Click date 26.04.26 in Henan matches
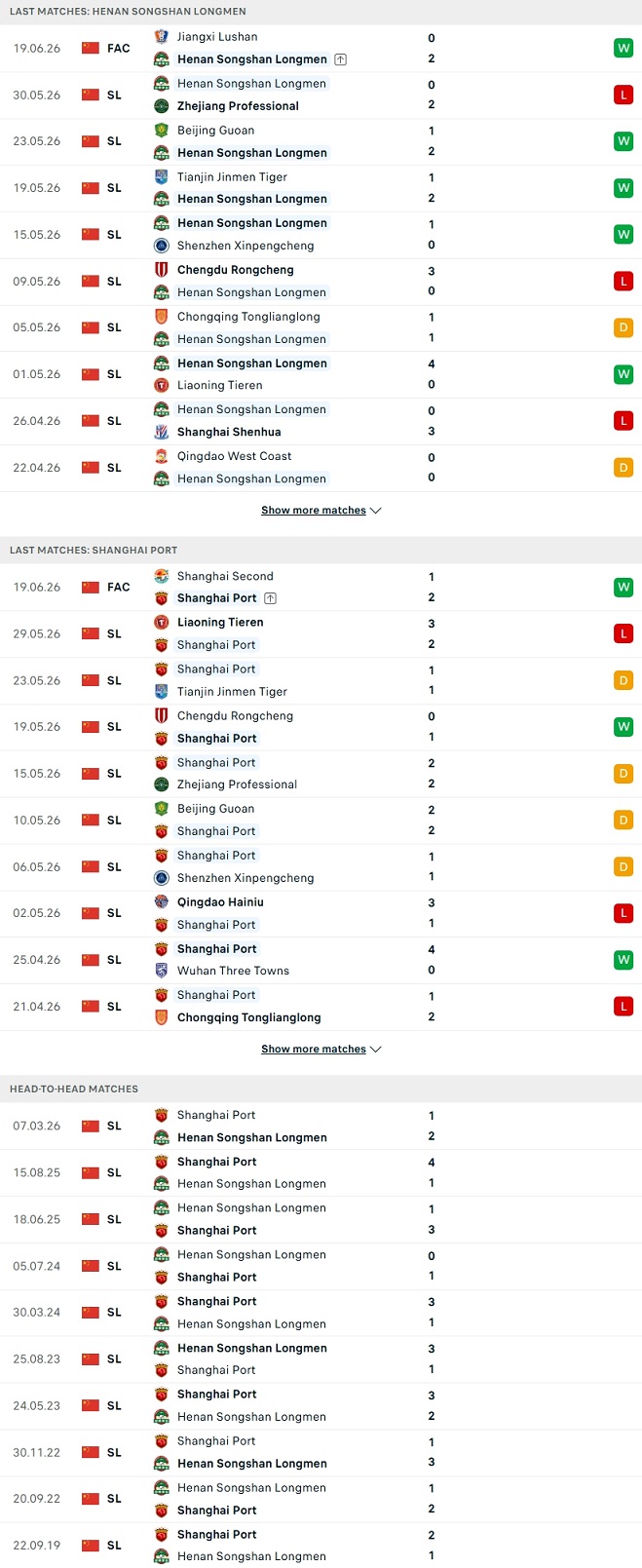642x1568 pixels. [x=37, y=421]
